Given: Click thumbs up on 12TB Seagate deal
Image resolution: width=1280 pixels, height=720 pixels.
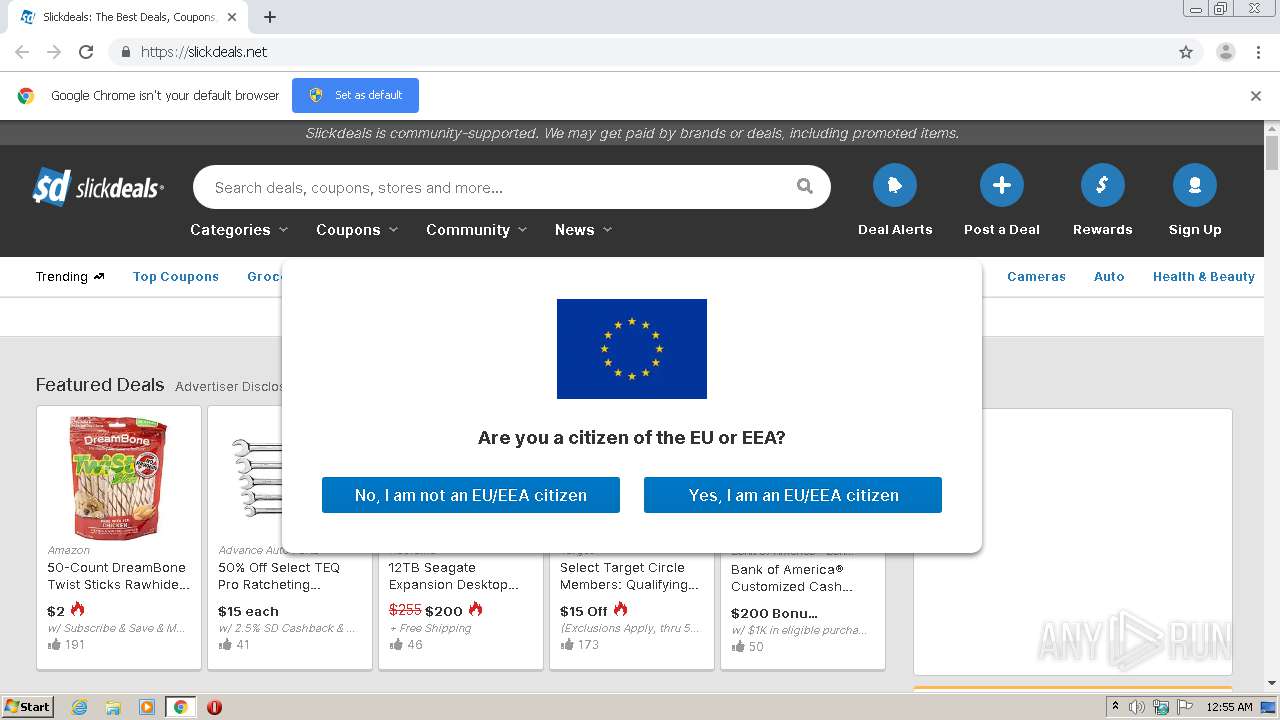Looking at the screenshot, I should click(x=396, y=645).
